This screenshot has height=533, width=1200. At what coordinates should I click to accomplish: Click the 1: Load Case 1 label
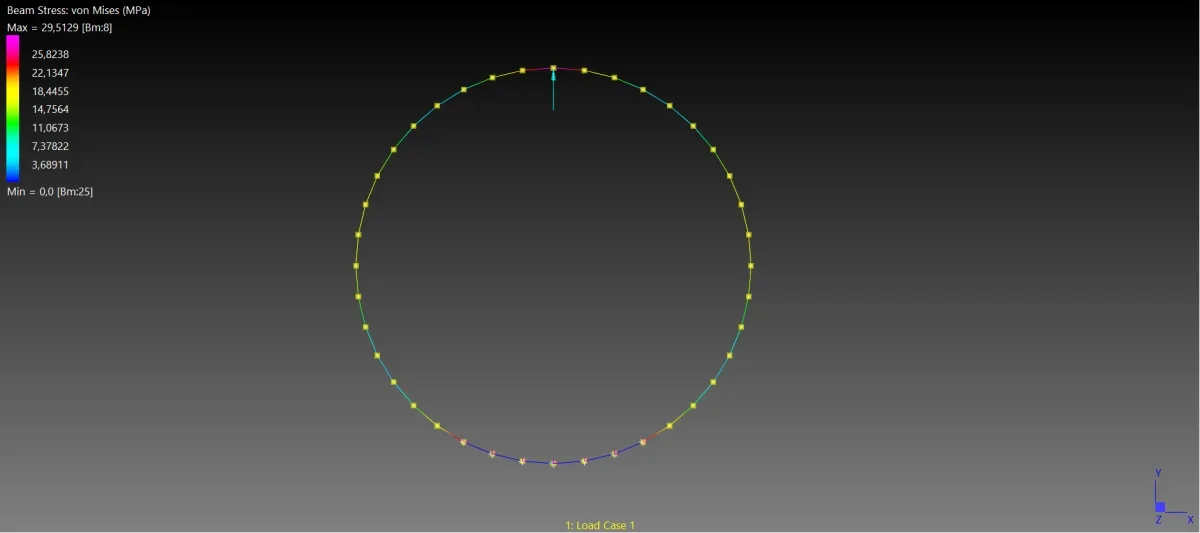click(x=600, y=525)
